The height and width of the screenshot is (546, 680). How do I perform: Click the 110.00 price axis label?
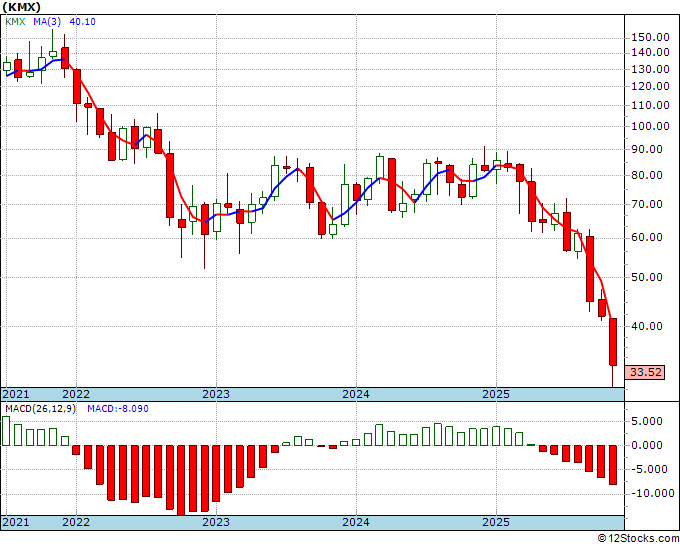click(x=650, y=105)
